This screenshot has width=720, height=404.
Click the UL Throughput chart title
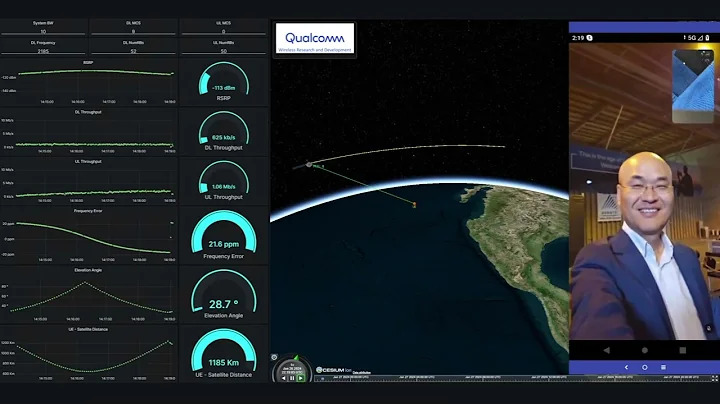(88, 162)
